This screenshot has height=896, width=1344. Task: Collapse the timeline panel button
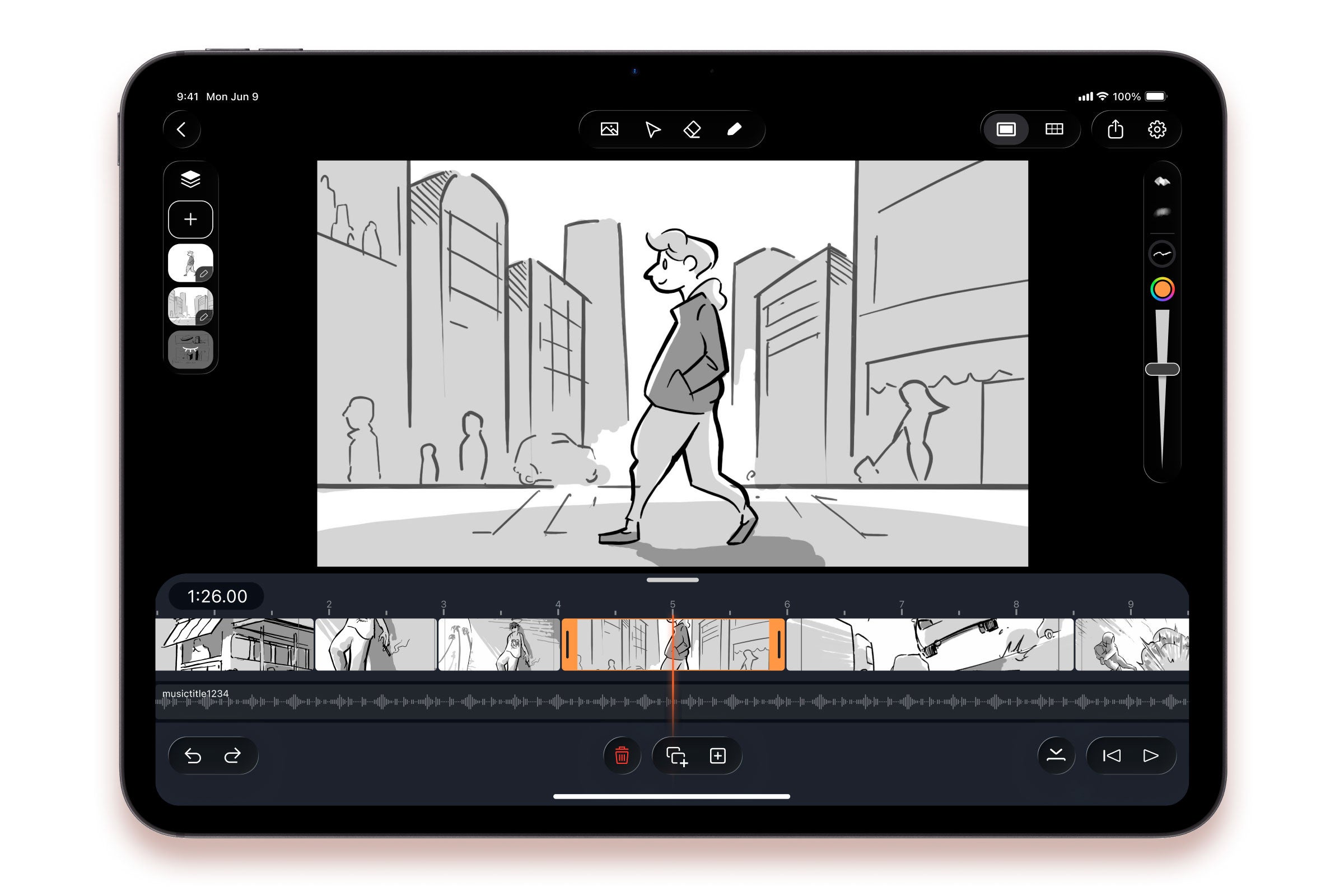click(1056, 755)
